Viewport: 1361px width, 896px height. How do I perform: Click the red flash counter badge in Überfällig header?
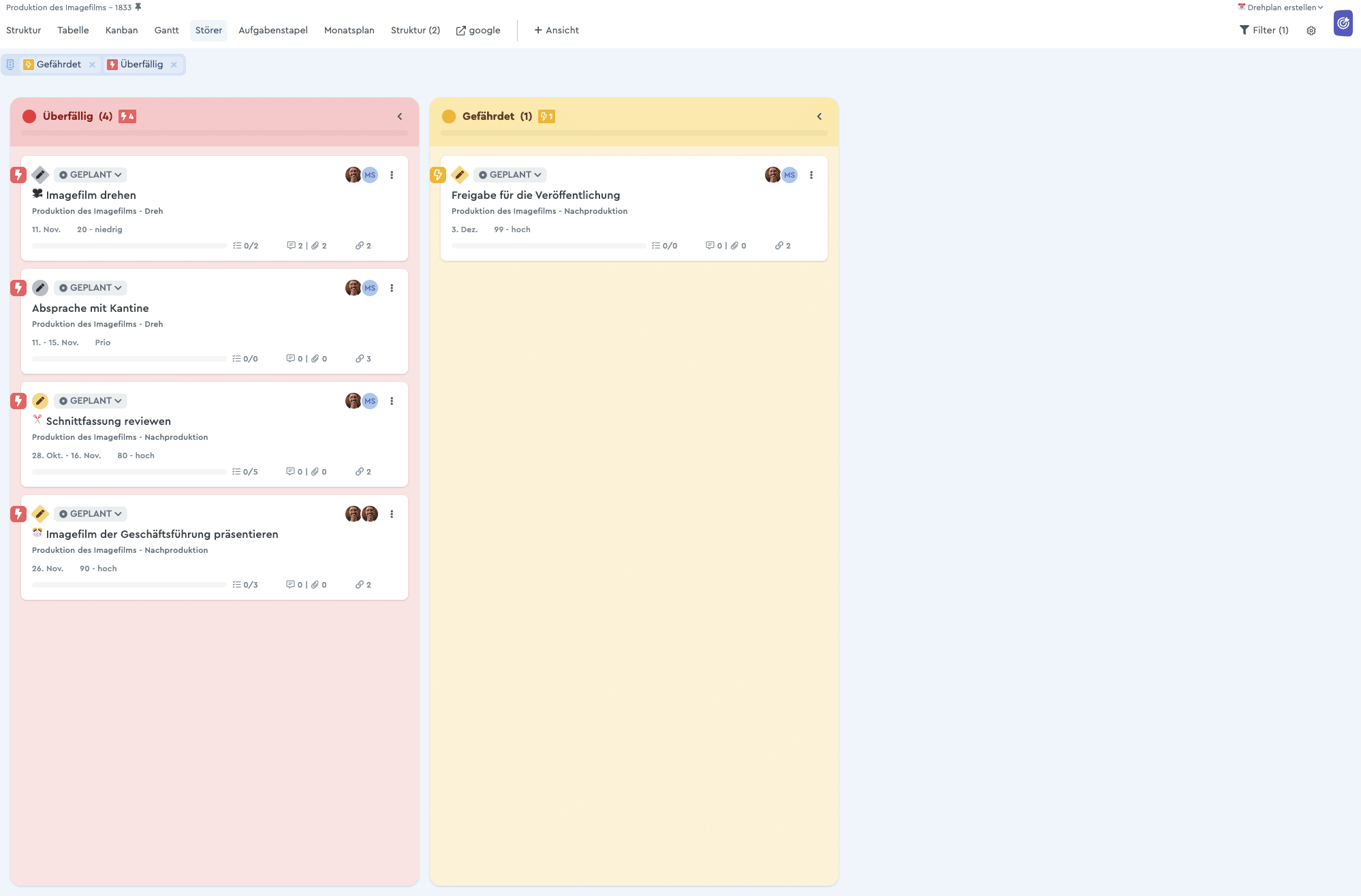[127, 116]
